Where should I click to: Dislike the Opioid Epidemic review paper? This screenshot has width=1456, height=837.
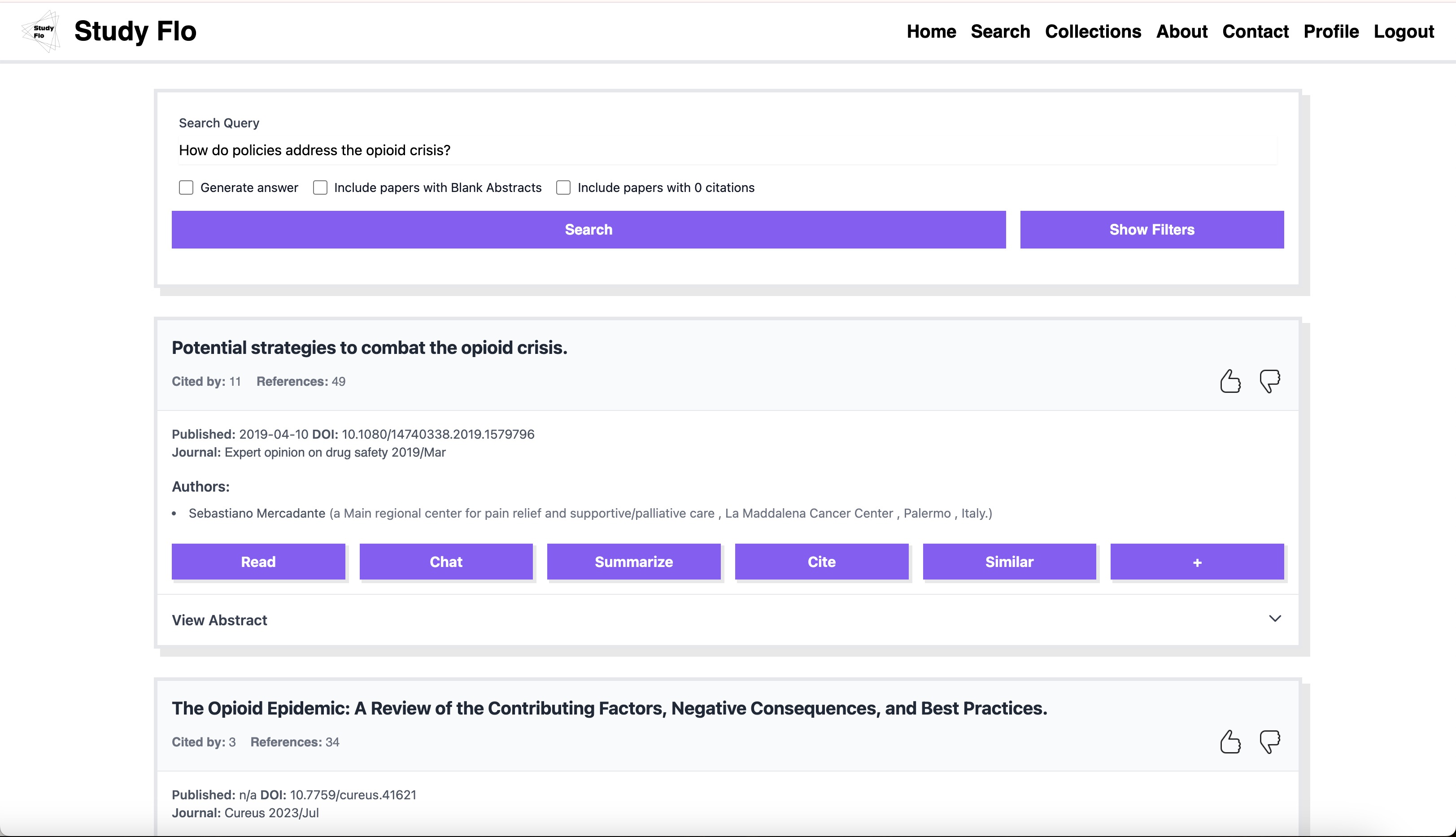[x=1270, y=741]
